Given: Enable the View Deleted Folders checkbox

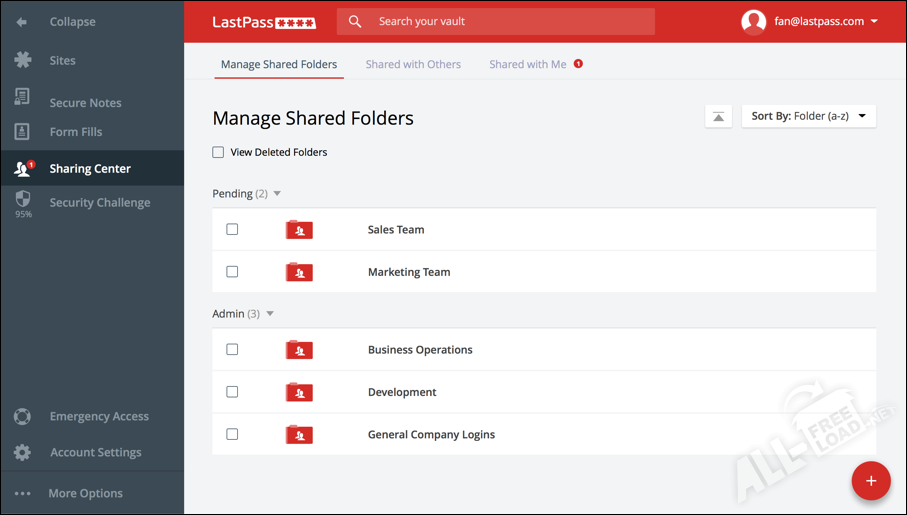Looking at the screenshot, I should [x=218, y=153].
